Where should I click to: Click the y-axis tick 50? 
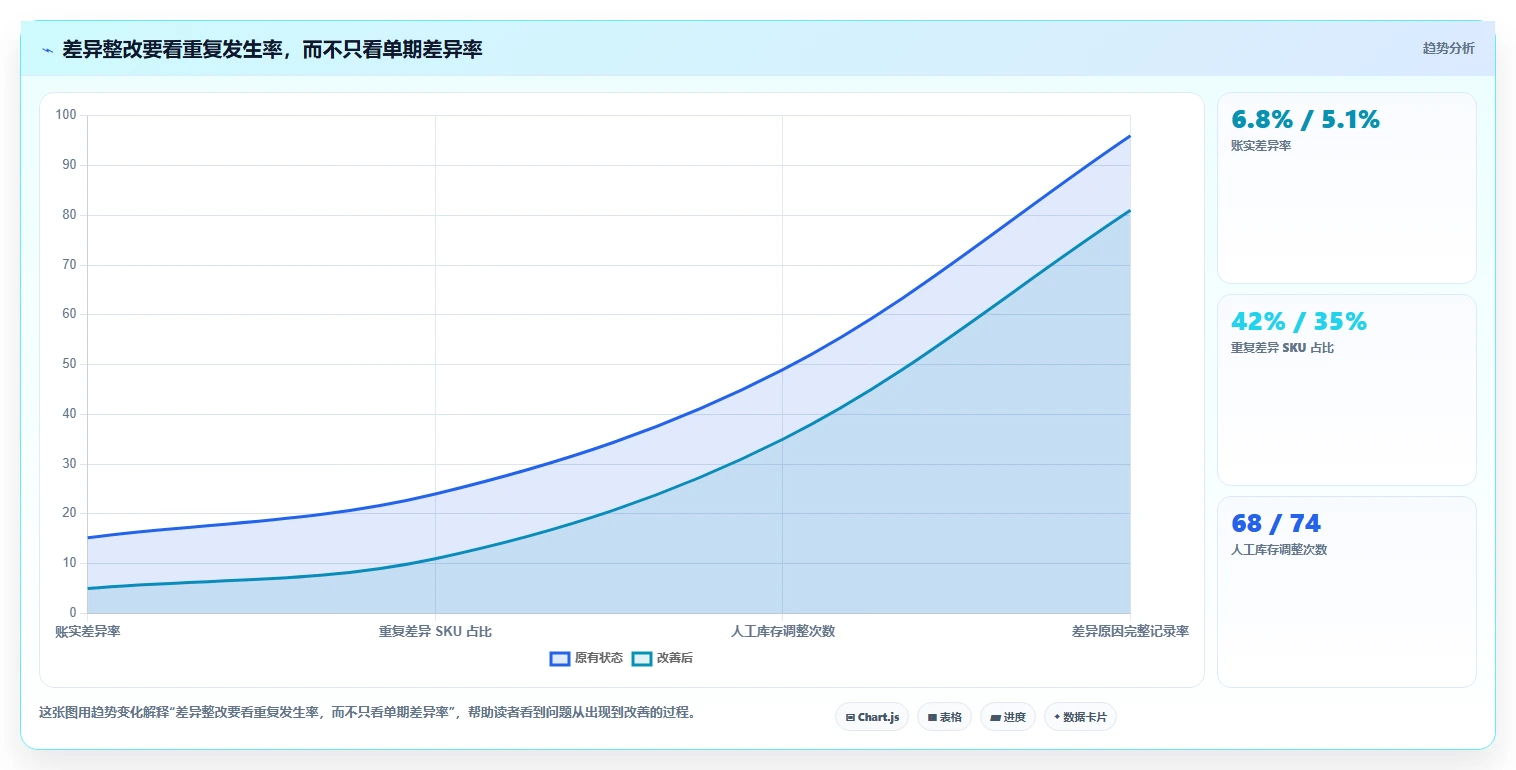point(69,364)
